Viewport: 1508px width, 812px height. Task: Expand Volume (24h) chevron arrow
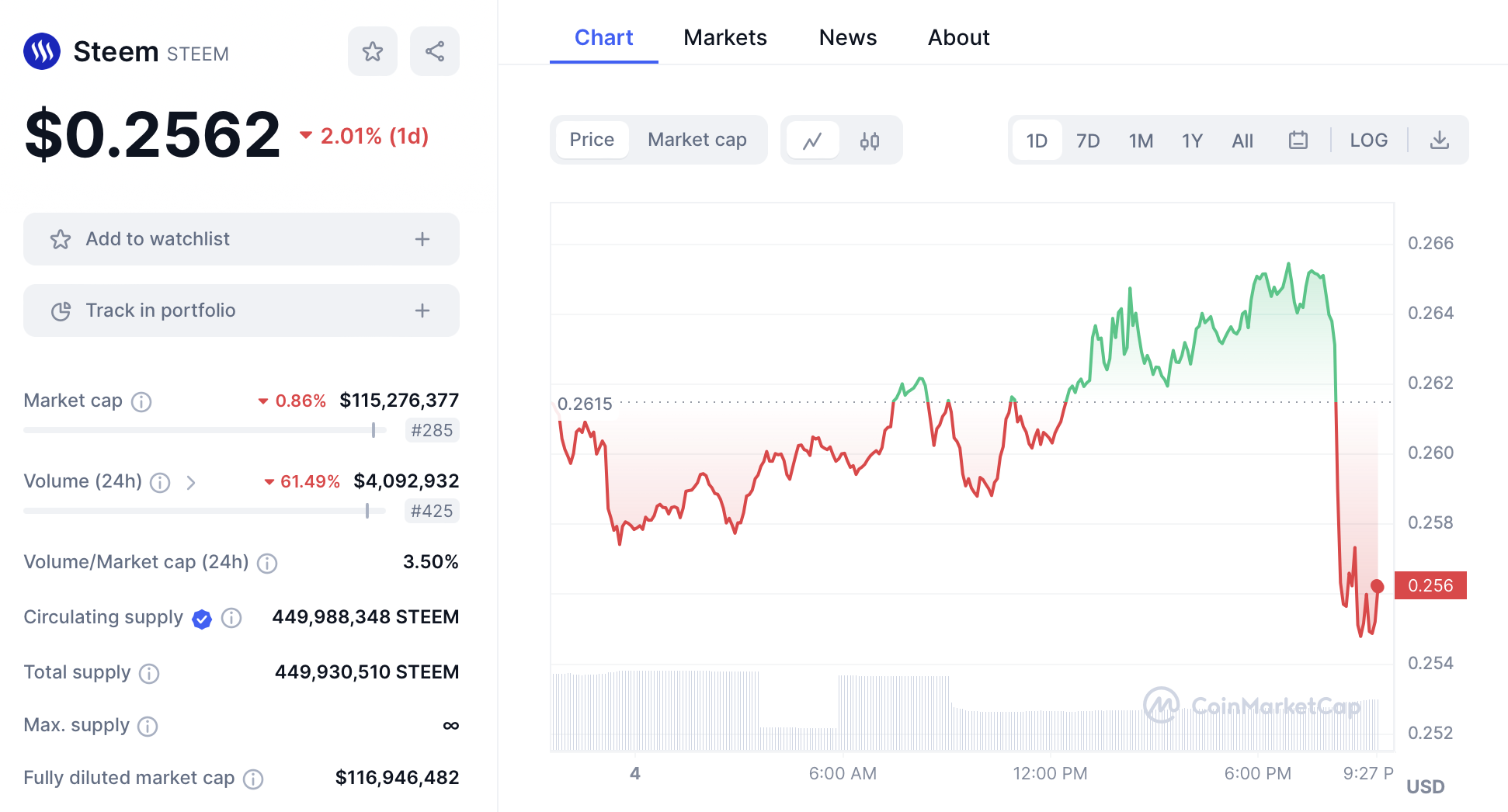tap(191, 483)
